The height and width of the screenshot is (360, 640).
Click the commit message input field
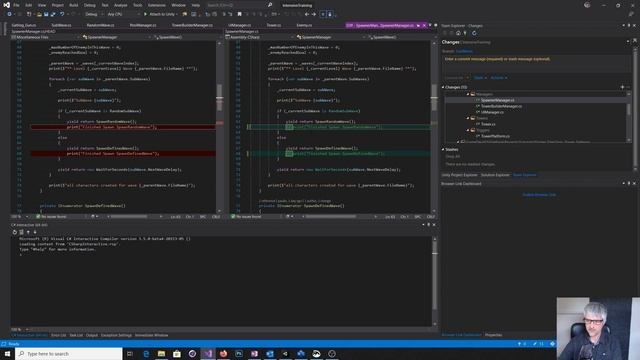click(537, 63)
